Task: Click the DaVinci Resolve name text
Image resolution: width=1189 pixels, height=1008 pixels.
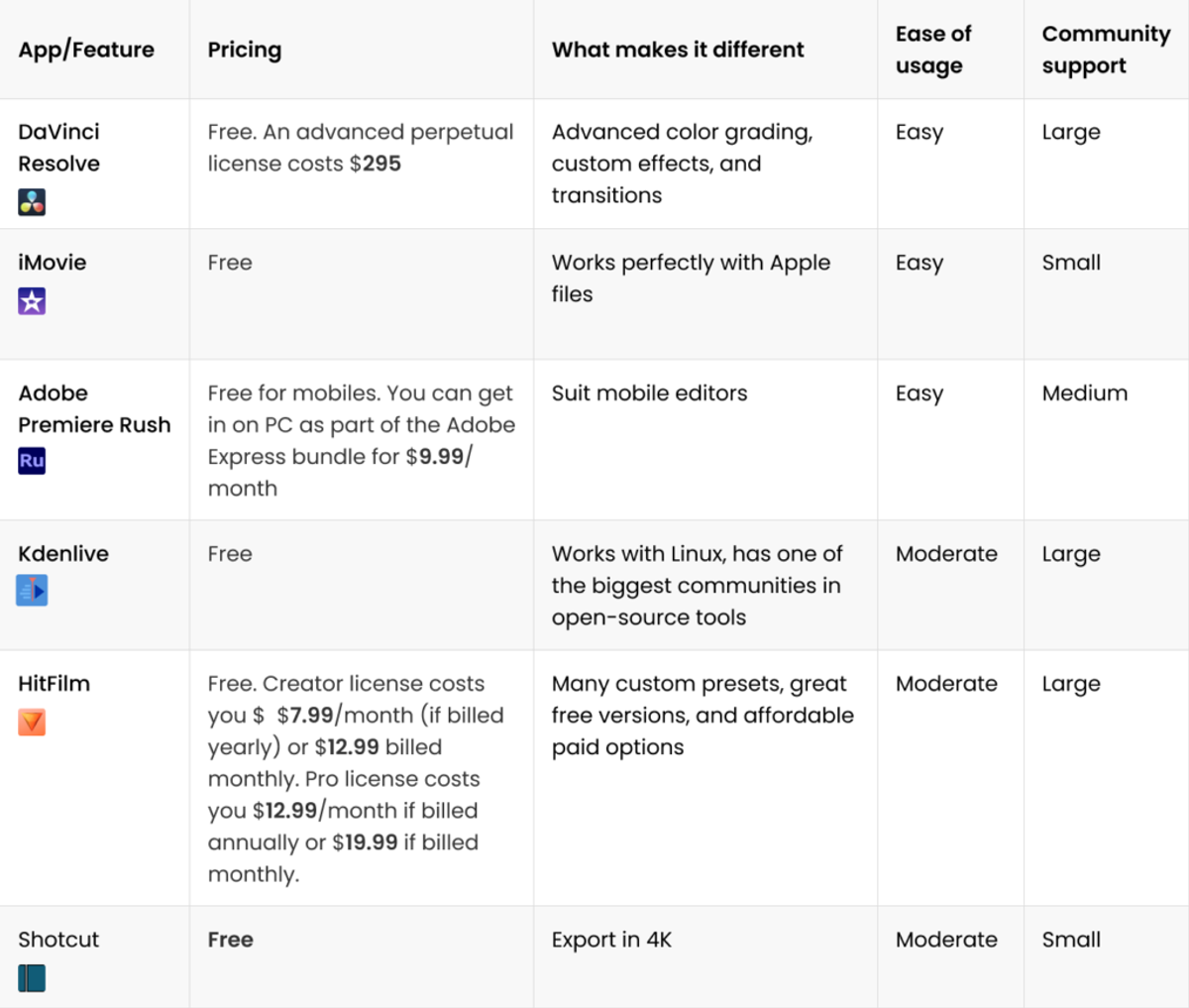Action: coord(59,148)
